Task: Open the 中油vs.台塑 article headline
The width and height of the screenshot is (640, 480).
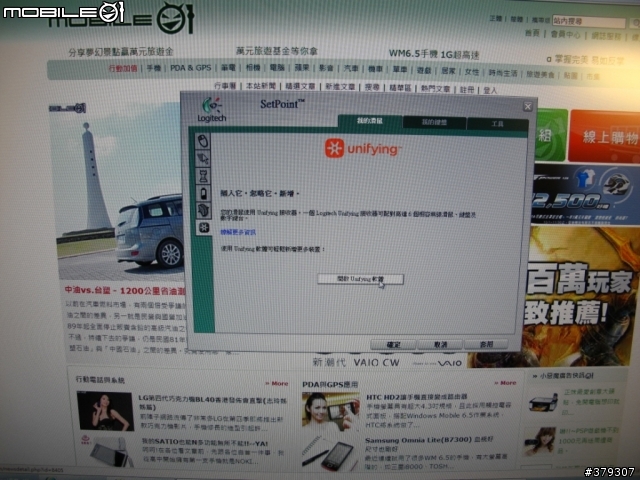Action: point(125,291)
